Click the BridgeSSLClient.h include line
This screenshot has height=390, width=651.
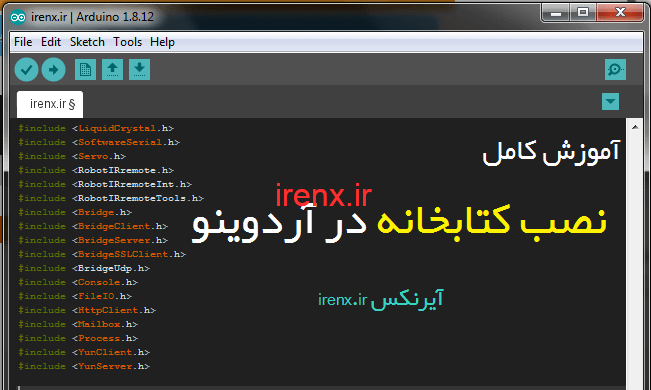pyautogui.click(x=102, y=254)
